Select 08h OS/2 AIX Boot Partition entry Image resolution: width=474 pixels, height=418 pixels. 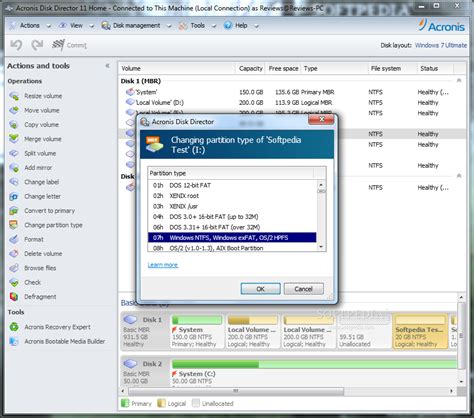232,248
